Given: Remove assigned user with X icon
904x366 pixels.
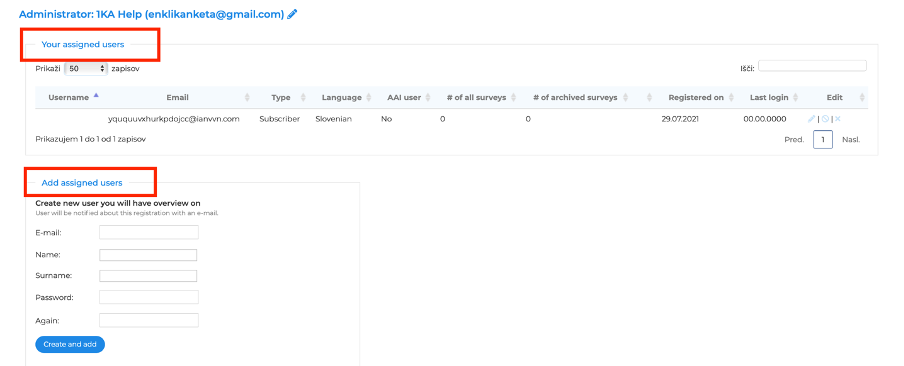Looking at the screenshot, I should pos(838,119).
